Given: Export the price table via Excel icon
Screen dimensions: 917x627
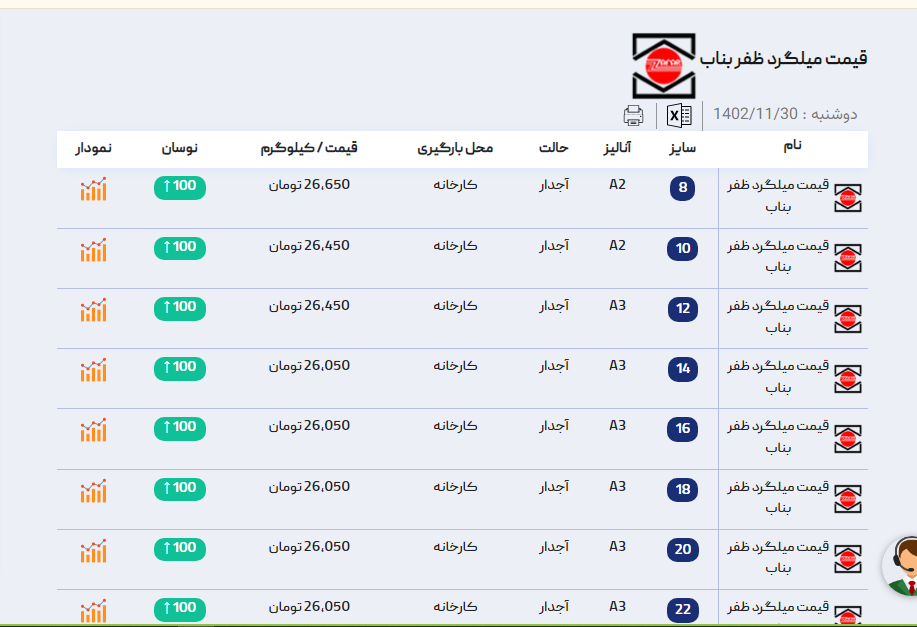Looking at the screenshot, I should click(x=679, y=115).
